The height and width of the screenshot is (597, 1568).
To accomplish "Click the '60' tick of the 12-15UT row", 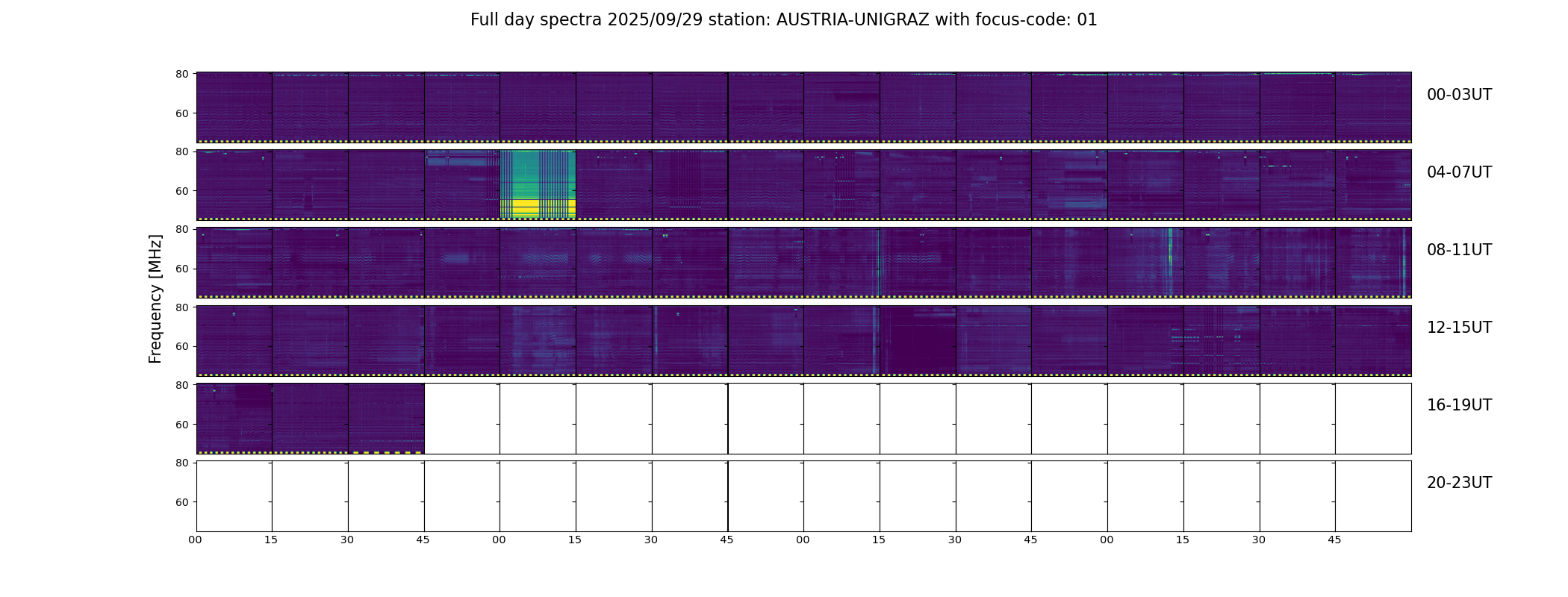I will (x=181, y=346).
